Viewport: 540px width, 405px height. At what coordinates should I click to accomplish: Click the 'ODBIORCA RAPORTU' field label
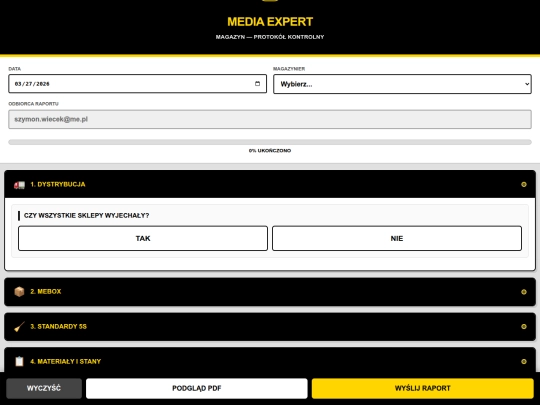pyautogui.click(x=33, y=104)
